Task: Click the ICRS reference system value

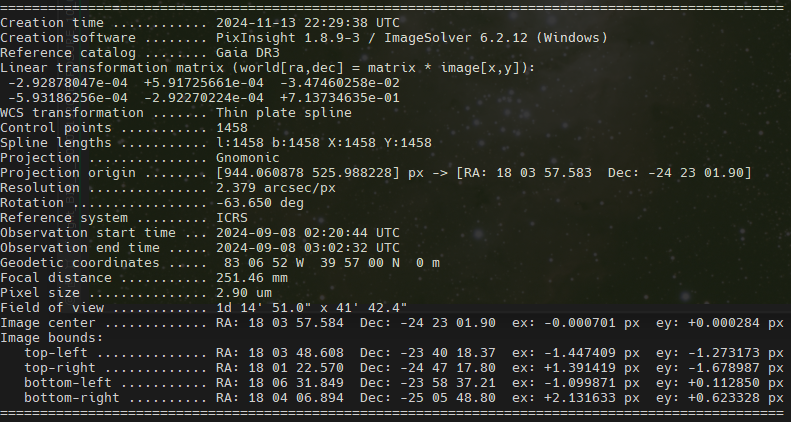Action: point(232,217)
